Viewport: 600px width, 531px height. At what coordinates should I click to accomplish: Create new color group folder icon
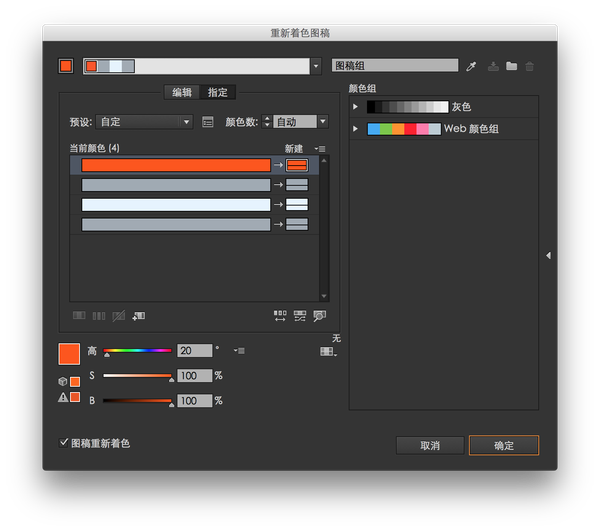(511, 66)
